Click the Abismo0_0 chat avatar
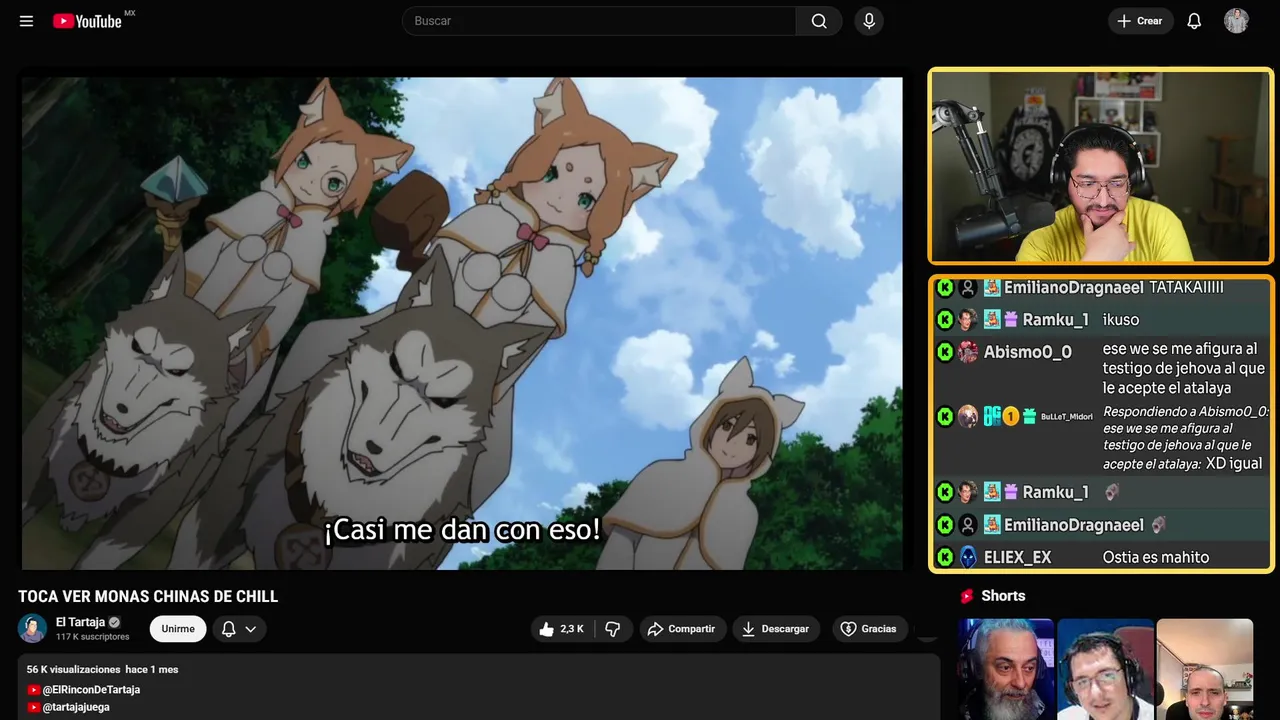The image size is (1280, 720). pyautogui.click(x=968, y=352)
